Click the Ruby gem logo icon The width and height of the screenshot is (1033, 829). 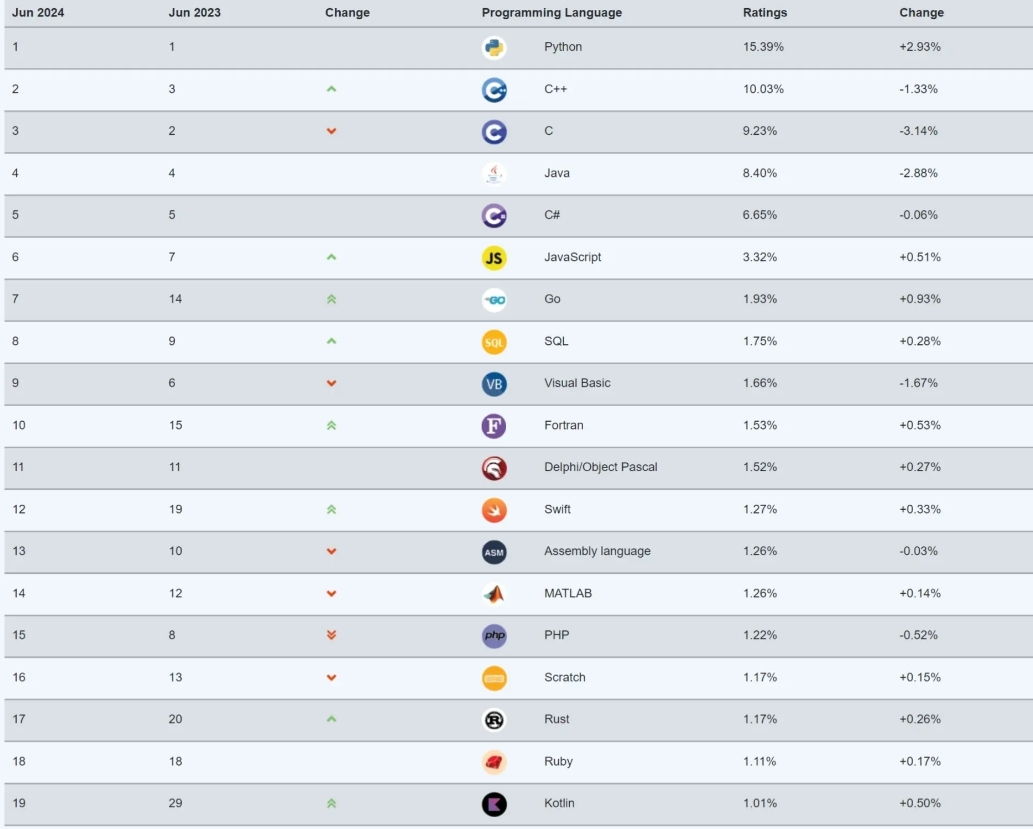point(493,762)
